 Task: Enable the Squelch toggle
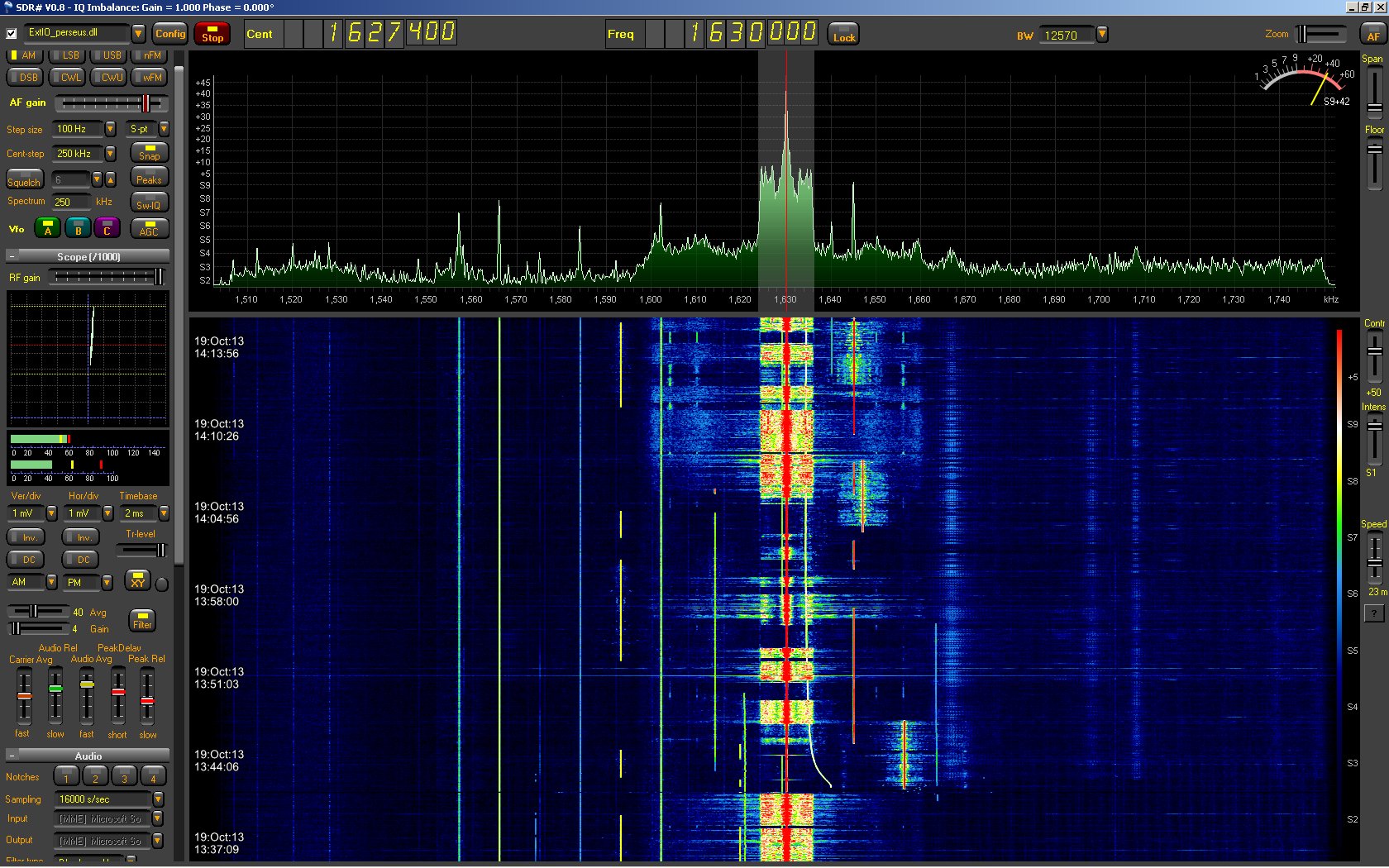point(24,180)
